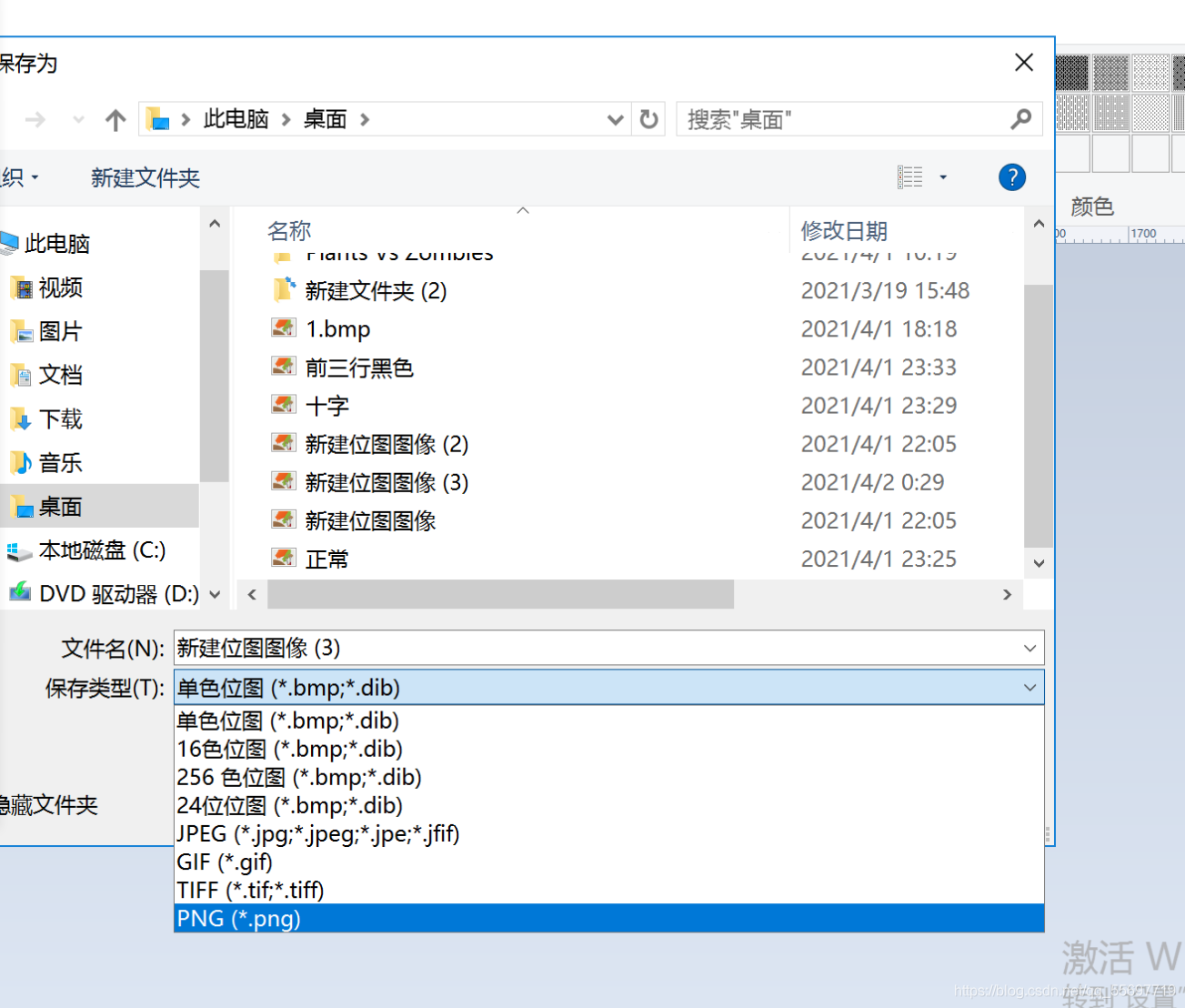Screen dimensions: 1185x1008
Task: Choose 单色位图 (*.bmp;*.dib) list option
Action: coord(608,721)
